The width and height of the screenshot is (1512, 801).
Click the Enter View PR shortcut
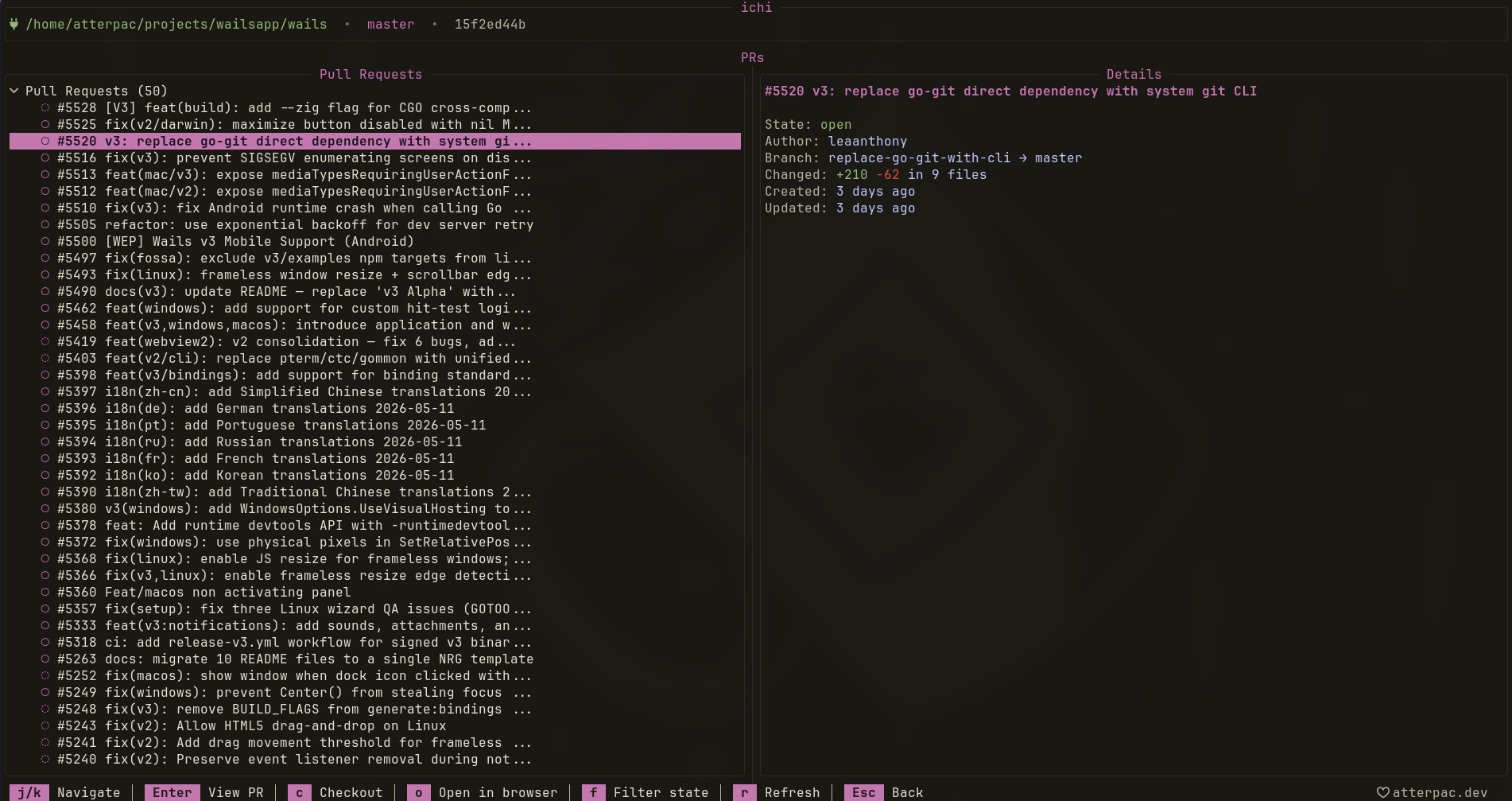[x=204, y=792]
